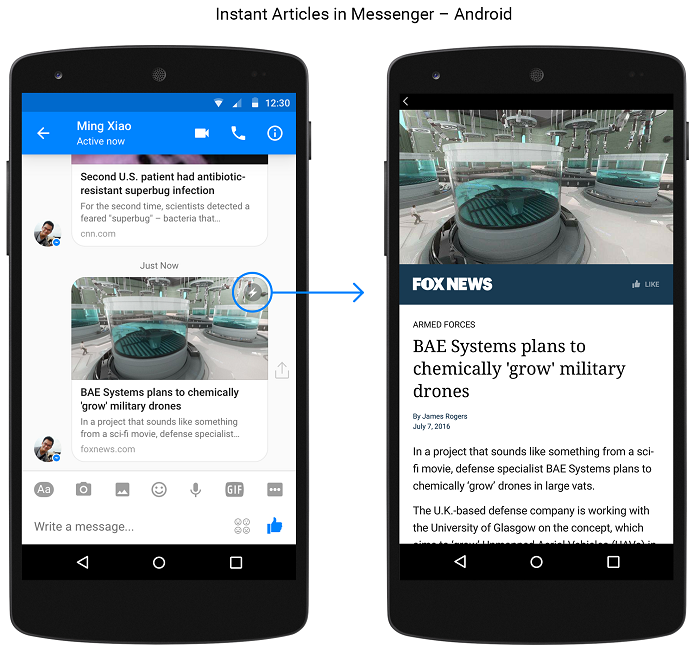
Task: Open the GIF picker
Action: (x=234, y=490)
